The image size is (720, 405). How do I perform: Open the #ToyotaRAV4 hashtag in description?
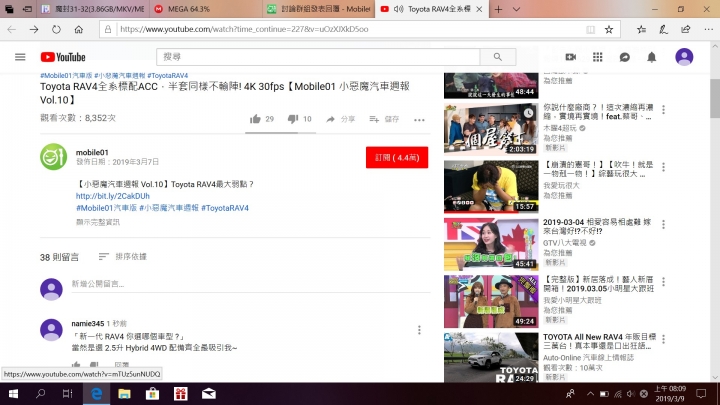[x=225, y=208]
